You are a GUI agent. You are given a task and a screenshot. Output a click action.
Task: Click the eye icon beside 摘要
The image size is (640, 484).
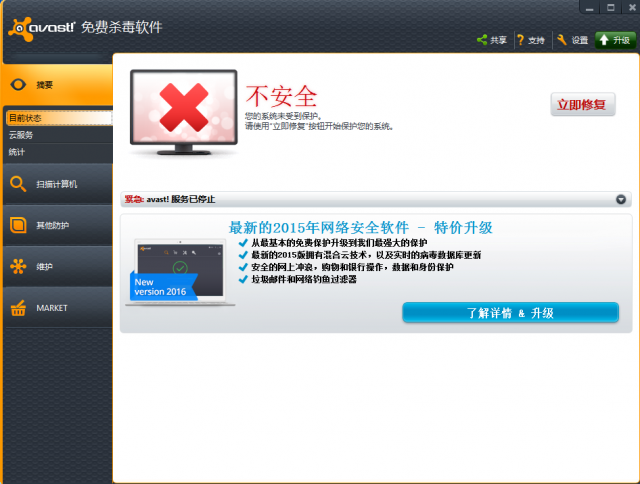(18, 84)
